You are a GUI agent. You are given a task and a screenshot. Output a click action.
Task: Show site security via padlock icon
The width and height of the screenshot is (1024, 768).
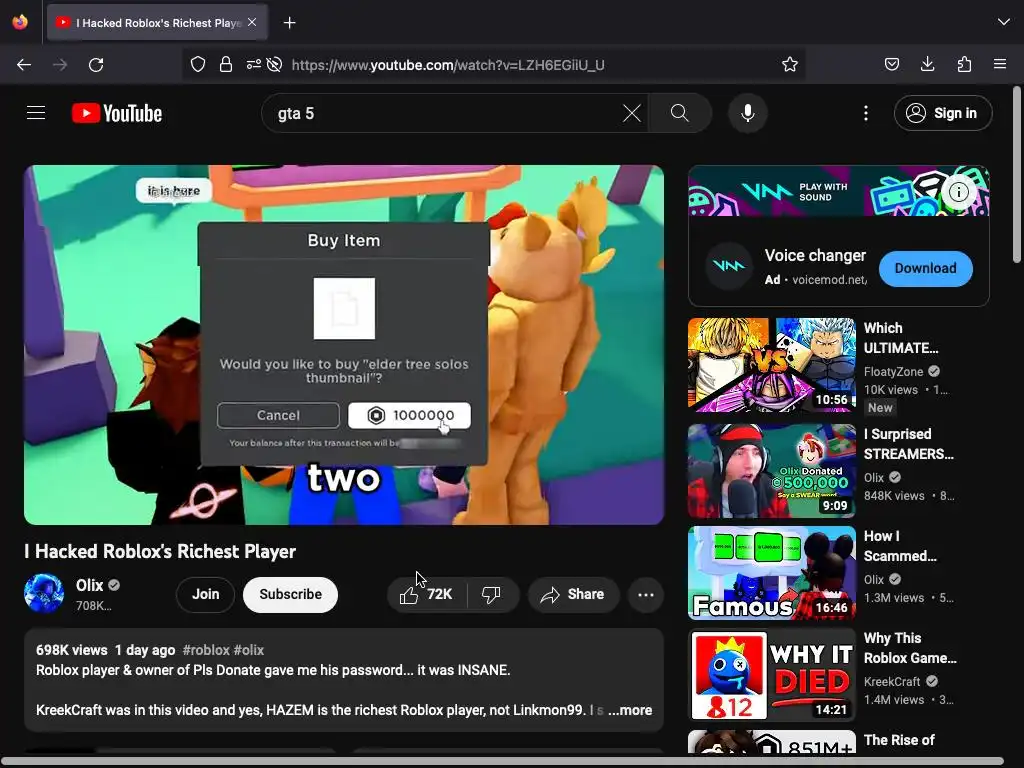pos(226,64)
